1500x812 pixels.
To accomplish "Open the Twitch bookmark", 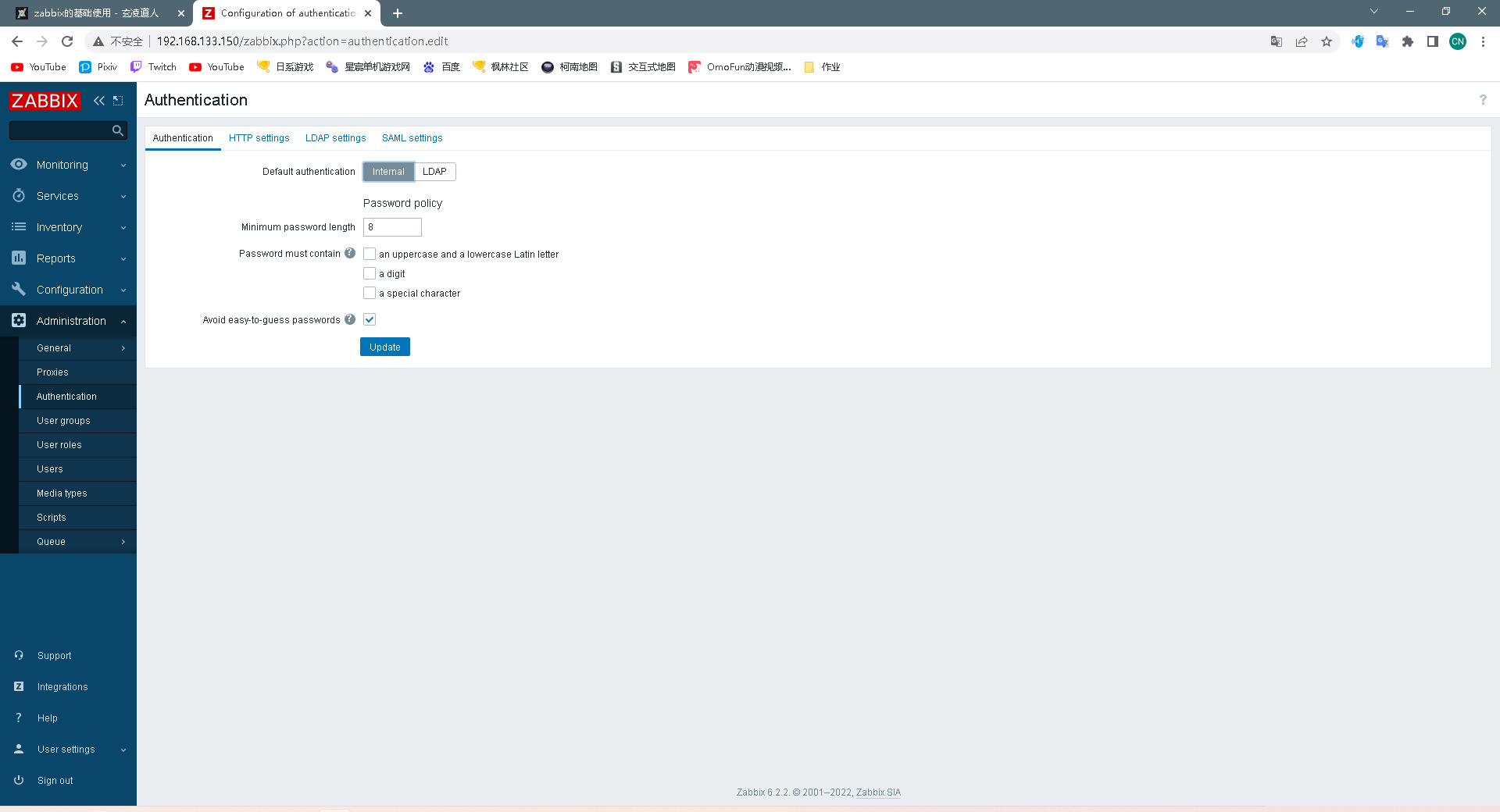I will [153, 67].
